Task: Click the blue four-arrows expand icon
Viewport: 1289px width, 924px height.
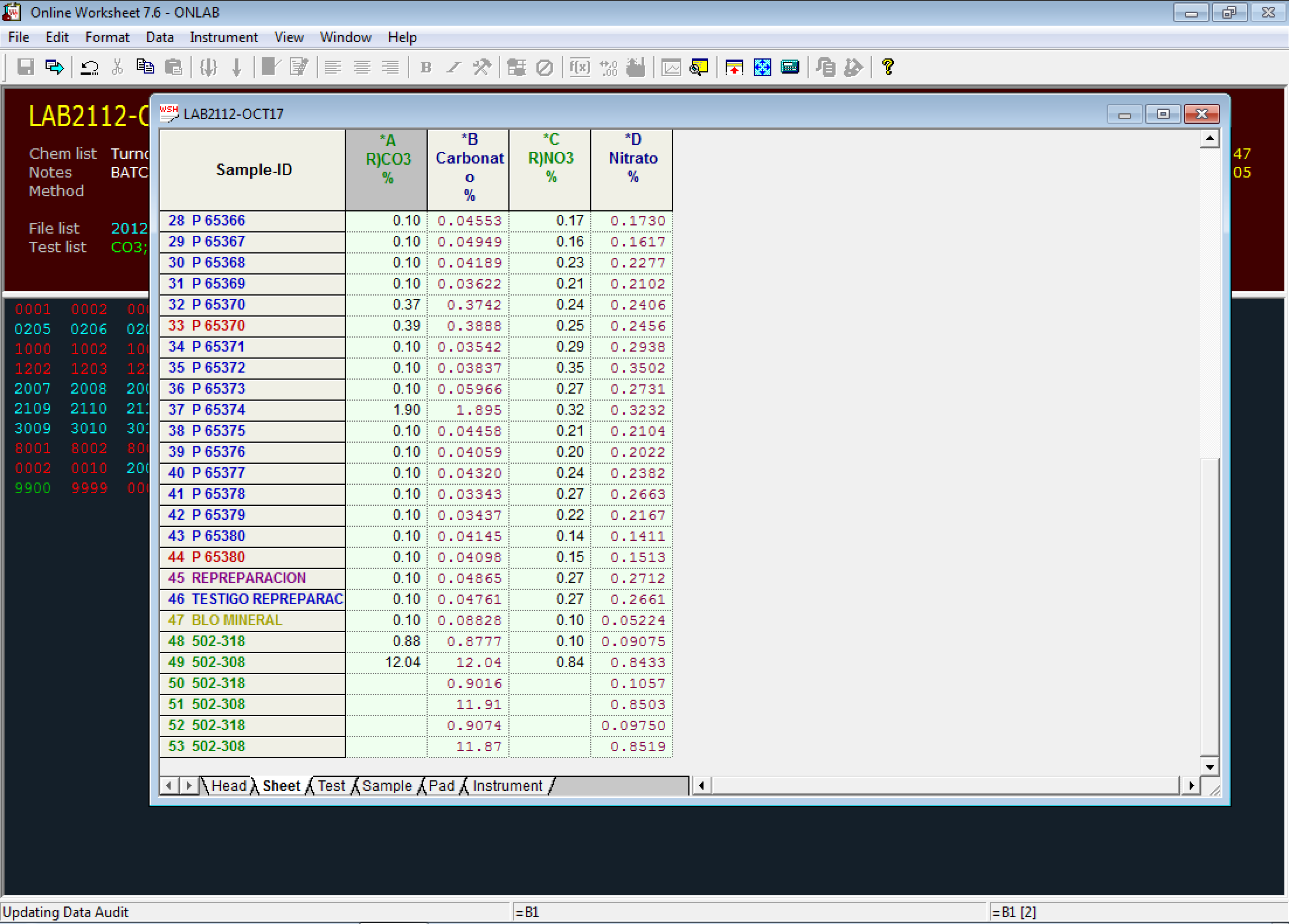Action: click(x=762, y=67)
